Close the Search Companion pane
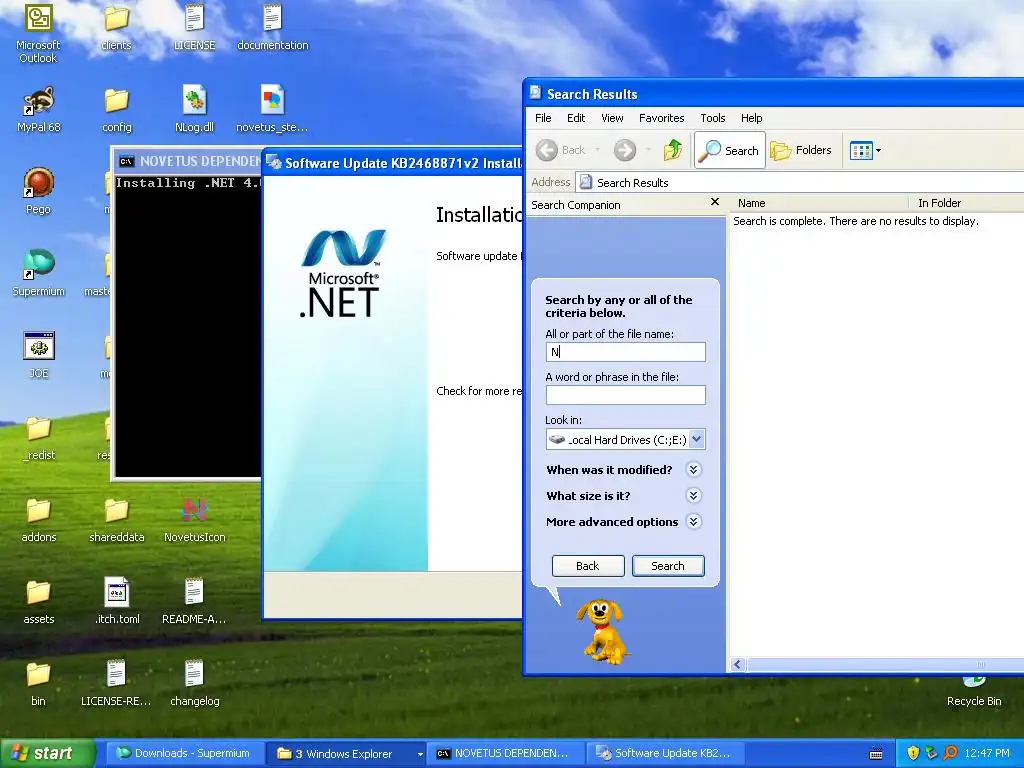This screenshot has height=768, width=1024. click(714, 202)
